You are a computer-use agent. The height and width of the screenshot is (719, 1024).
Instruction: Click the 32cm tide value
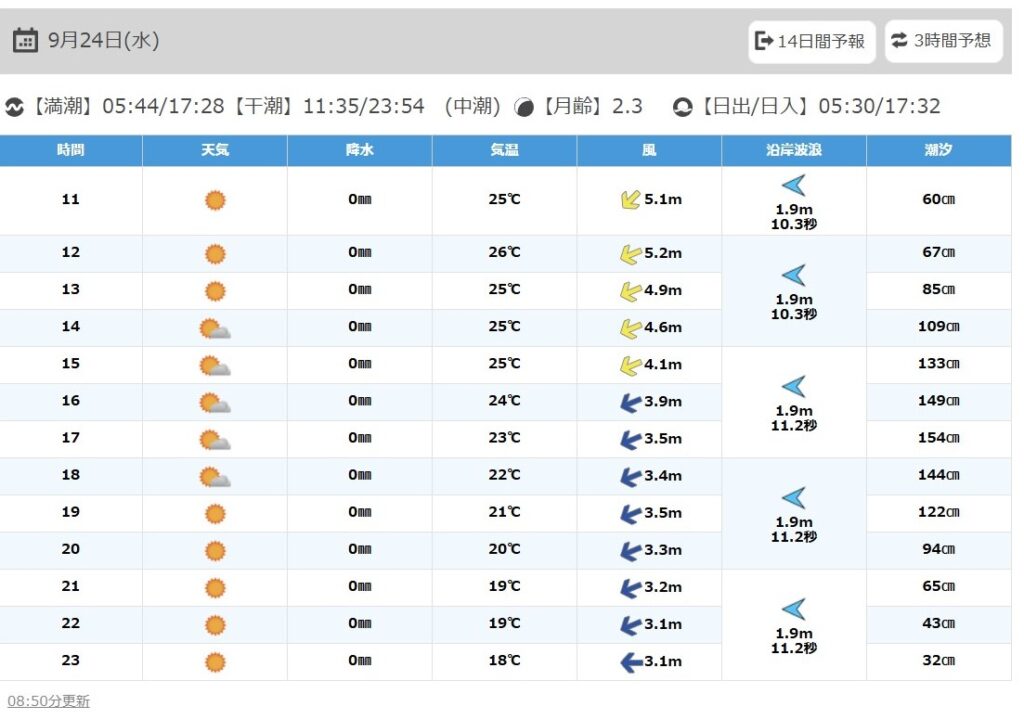coord(938,660)
